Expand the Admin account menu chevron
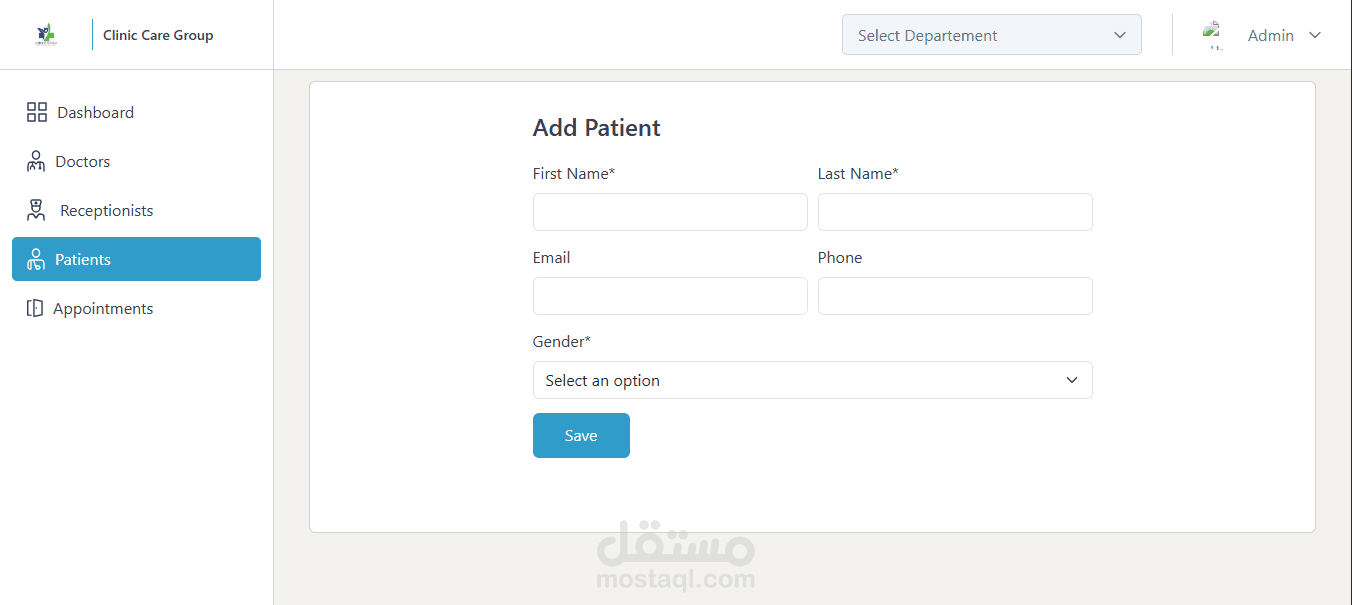The height and width of the screenshot is (605, 1352). click(1315, 35)
